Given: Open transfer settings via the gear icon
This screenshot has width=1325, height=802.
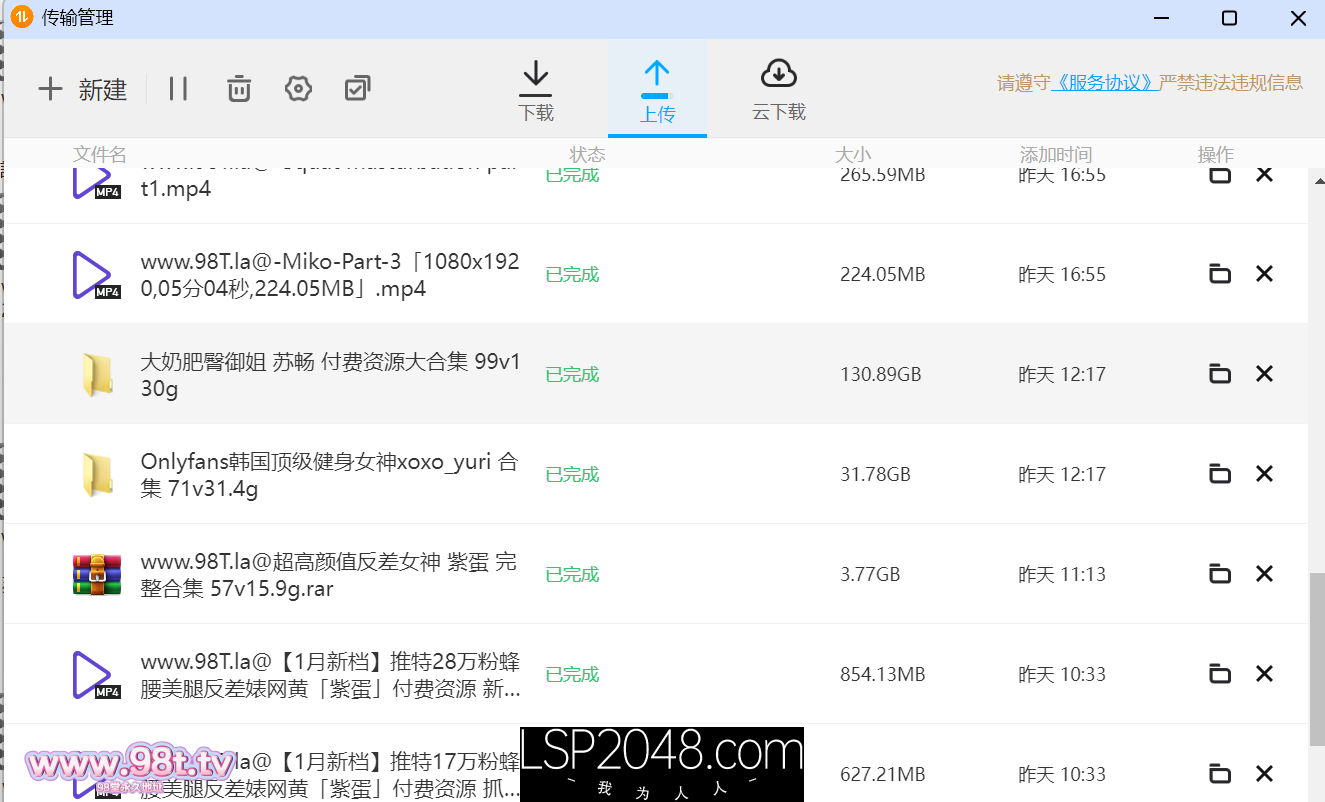Looking at the screenshot, I should coord(298,89).
